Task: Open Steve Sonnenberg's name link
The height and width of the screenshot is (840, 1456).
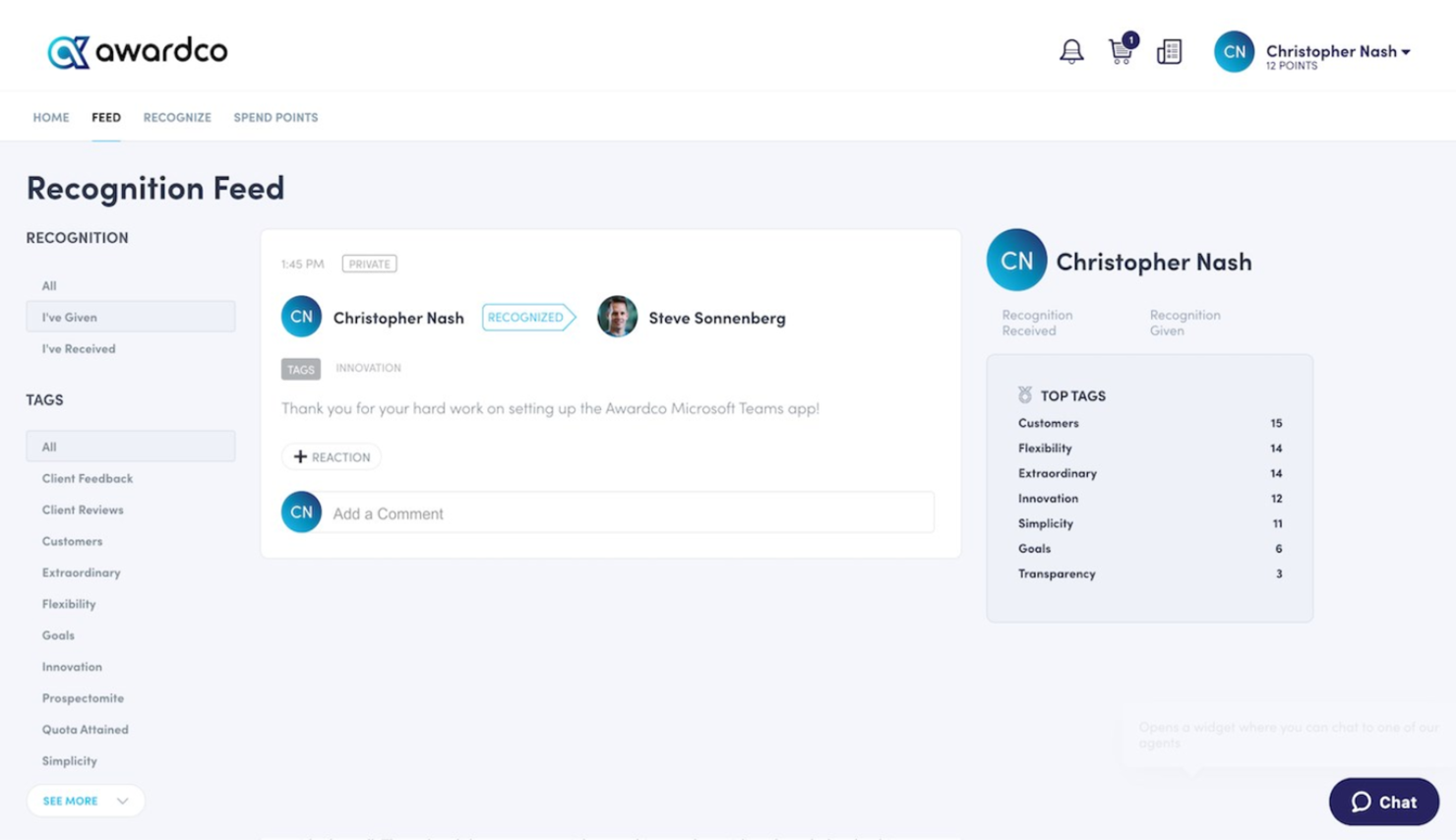Action: point(717,318)
